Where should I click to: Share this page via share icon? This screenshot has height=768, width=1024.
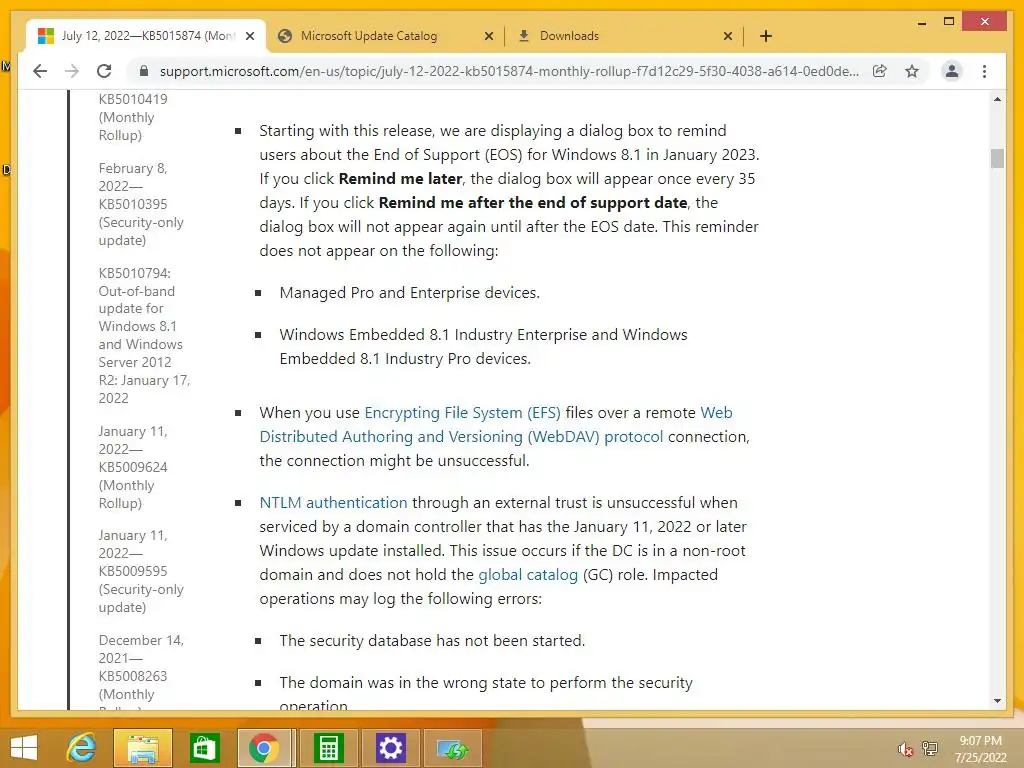[880, 71]
